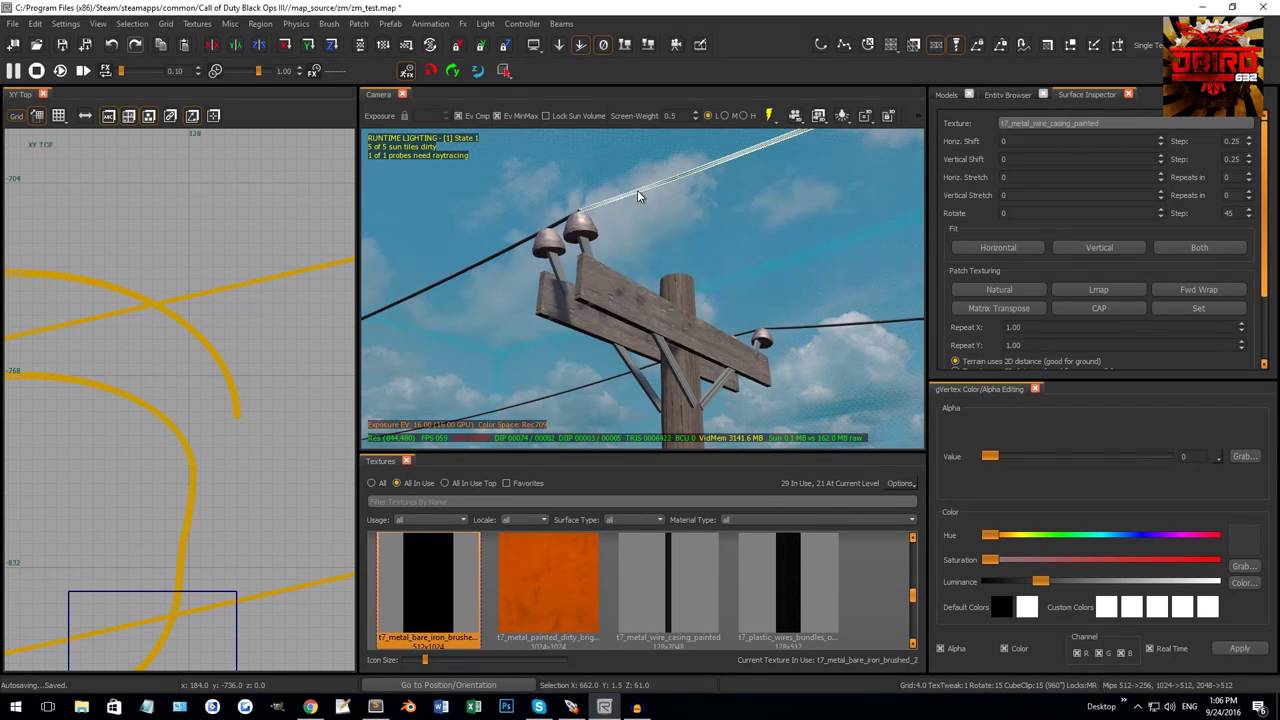Open the texture Options dropdown
Viewport: 1280px width, 720px height.
coord(901,483)
